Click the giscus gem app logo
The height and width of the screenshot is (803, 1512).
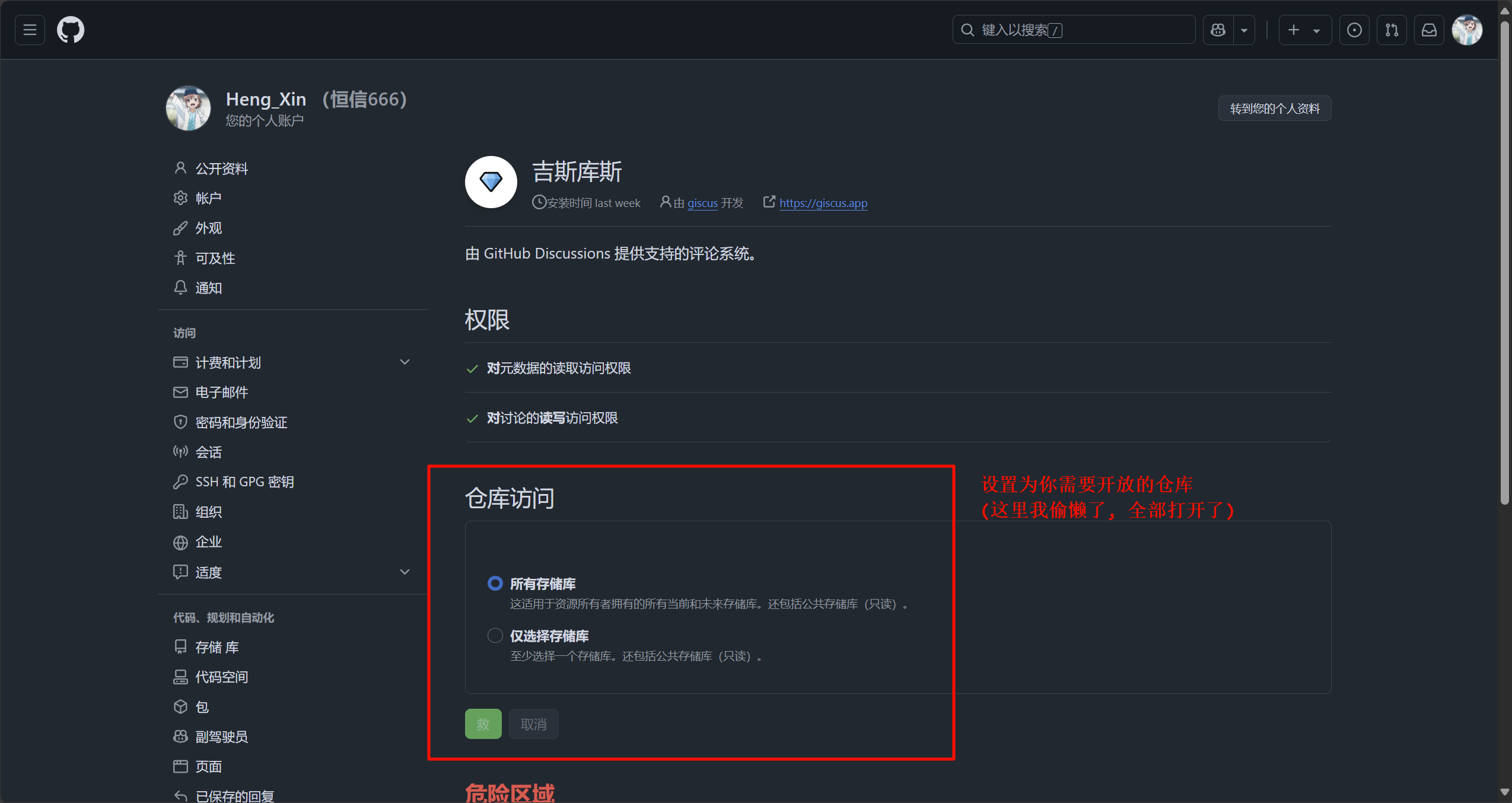(x=491, y=182)
